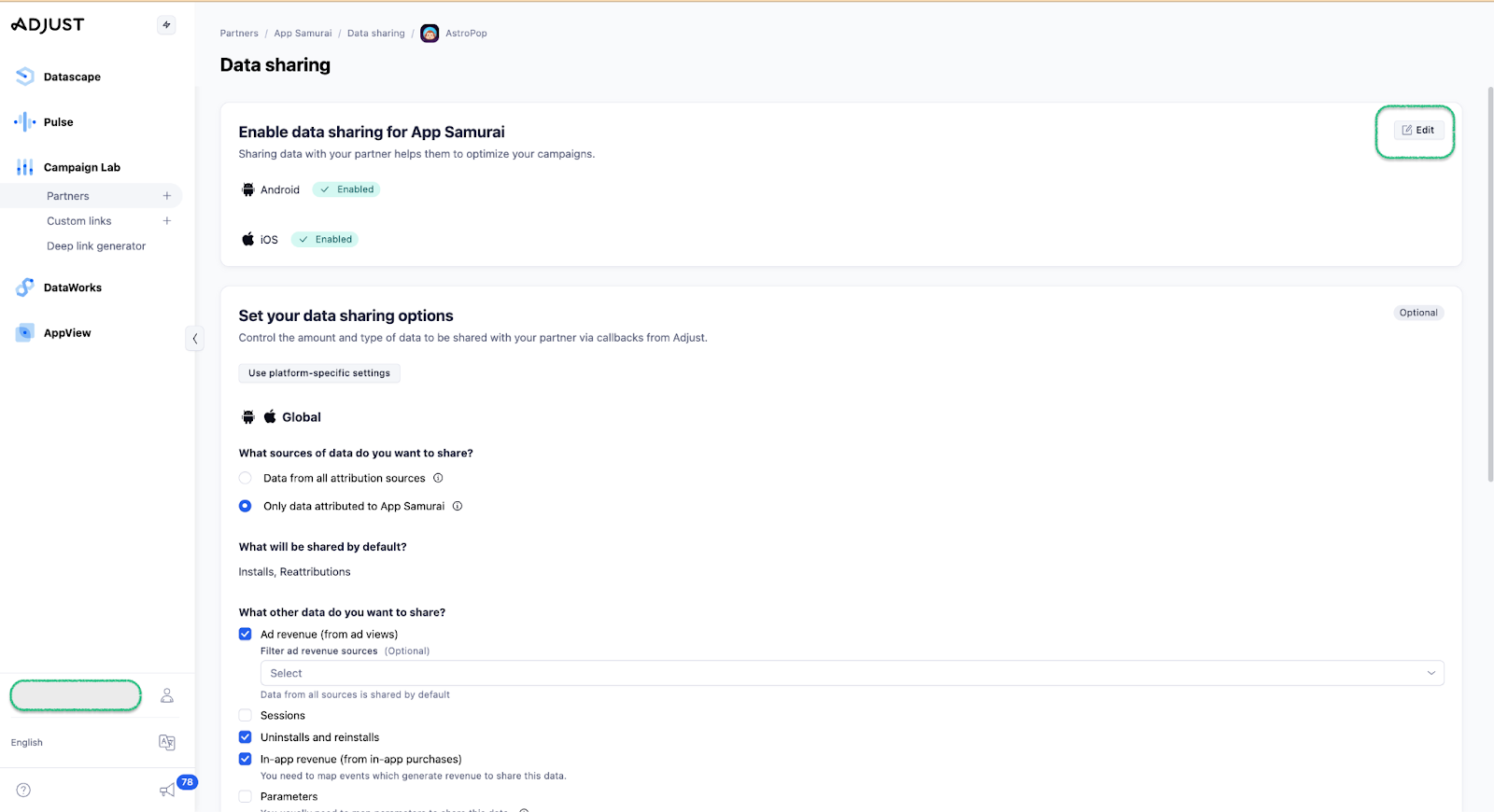Click 'What other data do you want to share?'

[x=343, y=612]
